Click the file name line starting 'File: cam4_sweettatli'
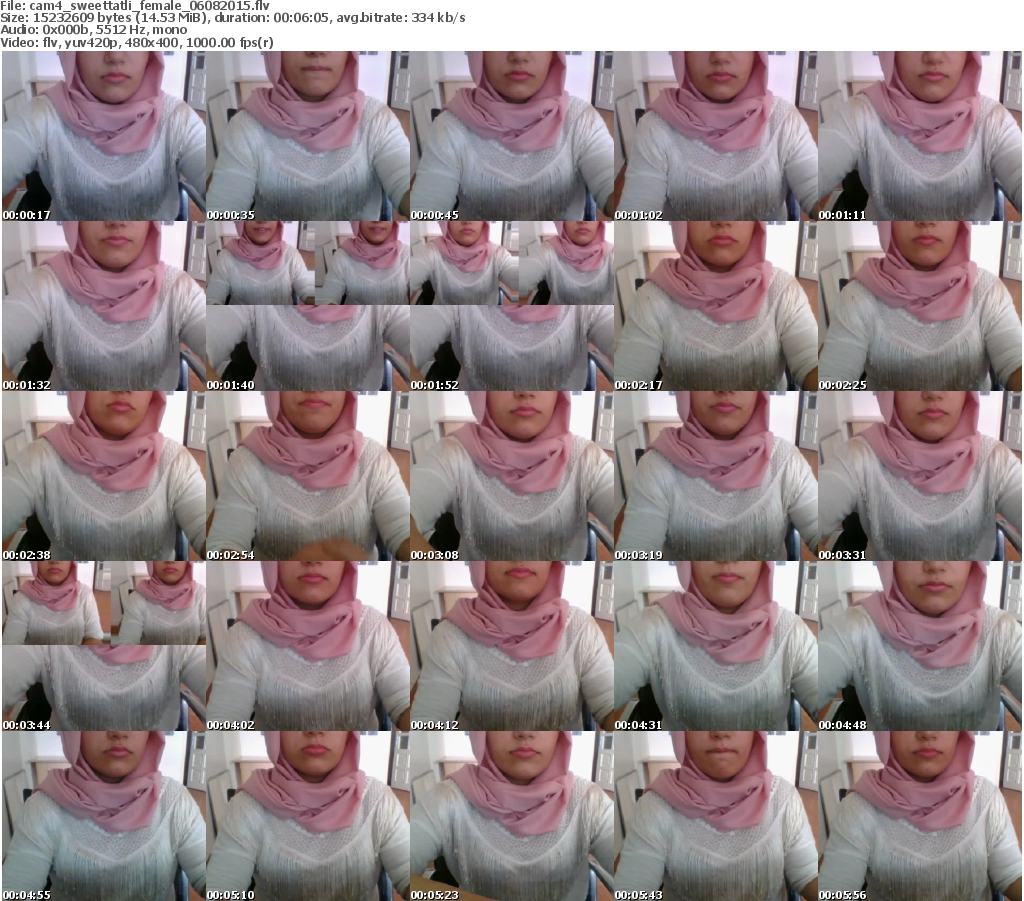1024x901 pixels. click(135, 6)
